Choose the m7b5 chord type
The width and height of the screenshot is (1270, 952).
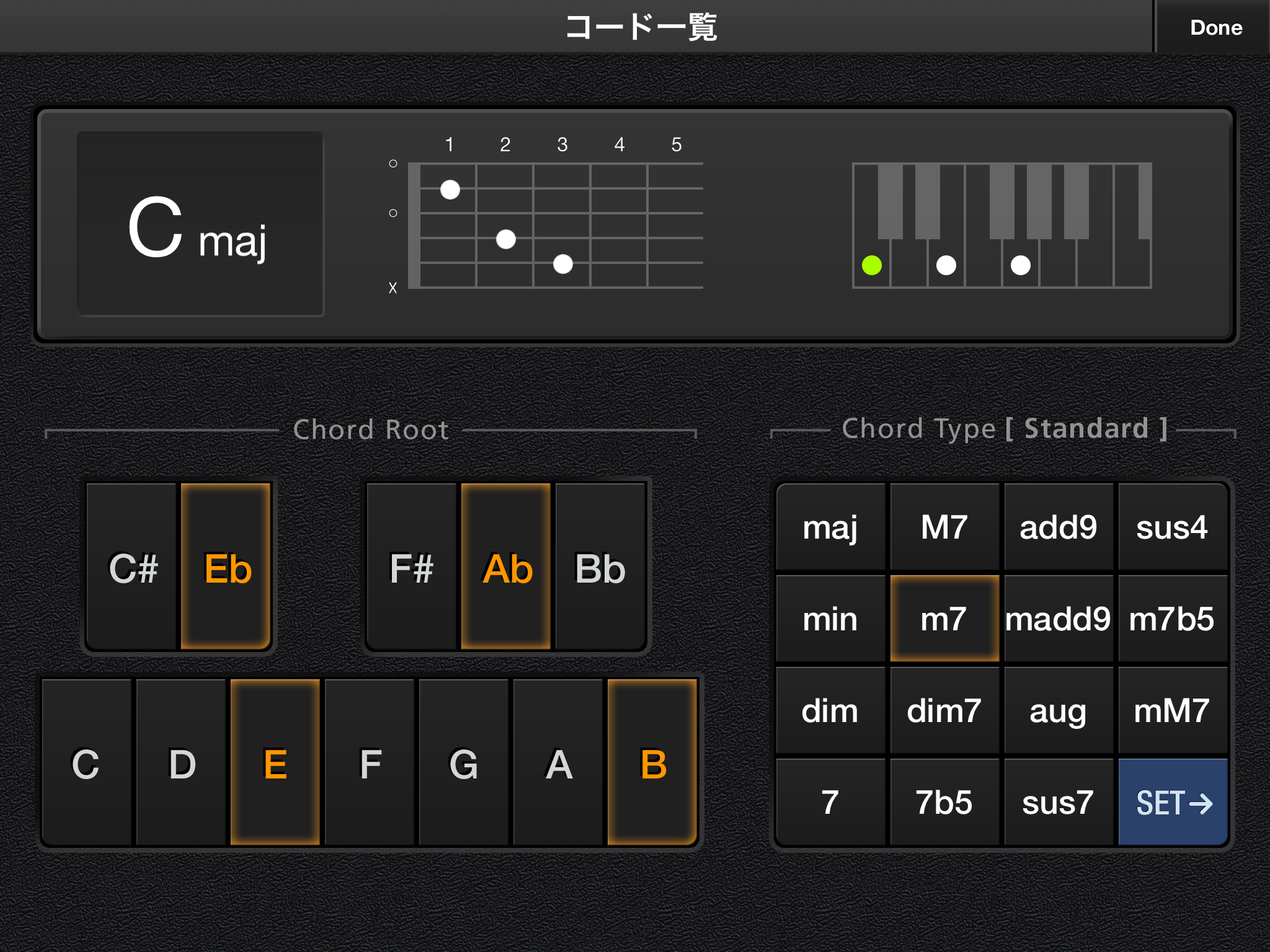coord(1173,619)
